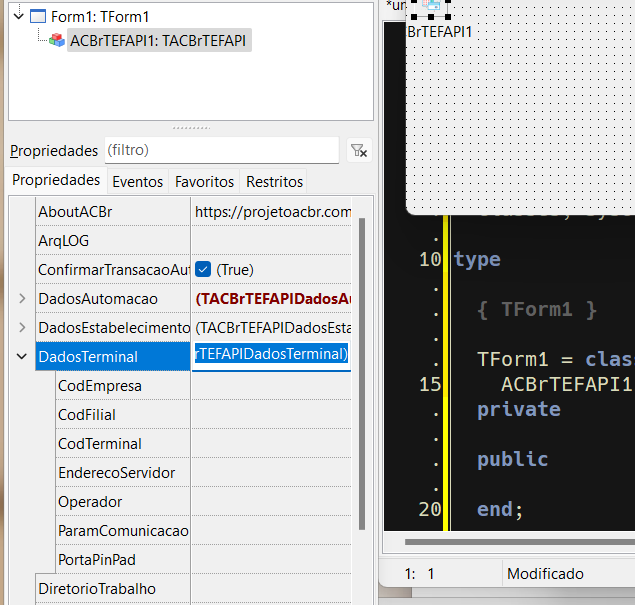
Task: Click the 1: 1 cursor position in status bar
Action: (419, 574)
